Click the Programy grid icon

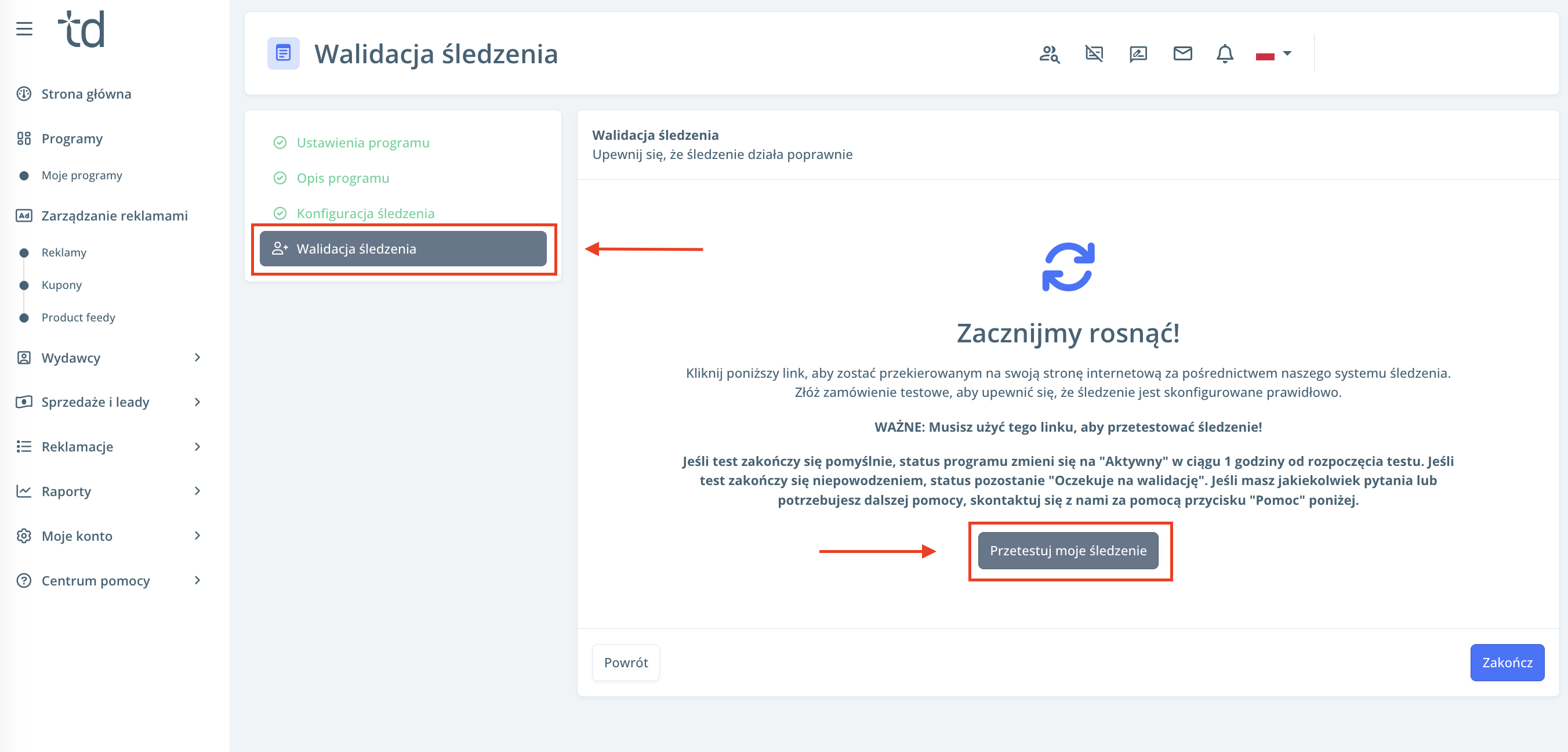point(24,138)
